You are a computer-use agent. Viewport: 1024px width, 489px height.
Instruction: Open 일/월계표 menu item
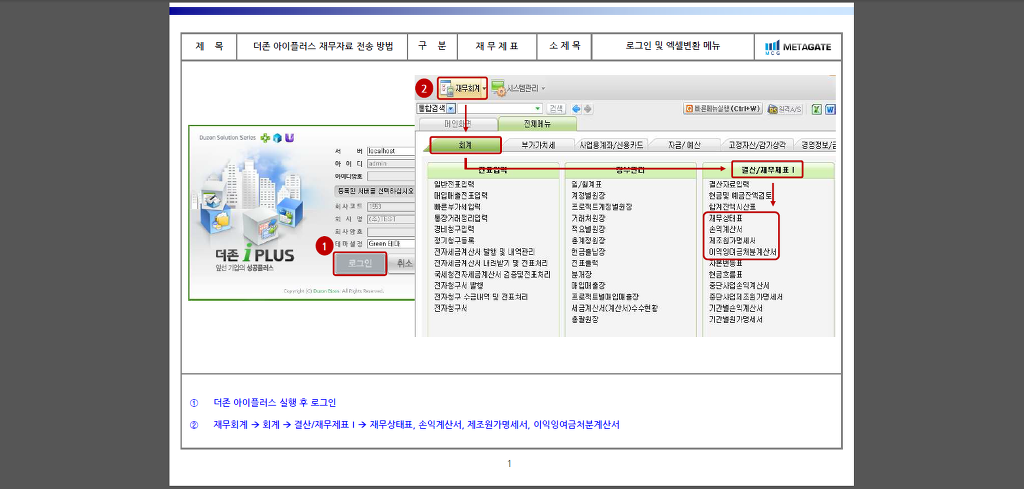[586, 184]
